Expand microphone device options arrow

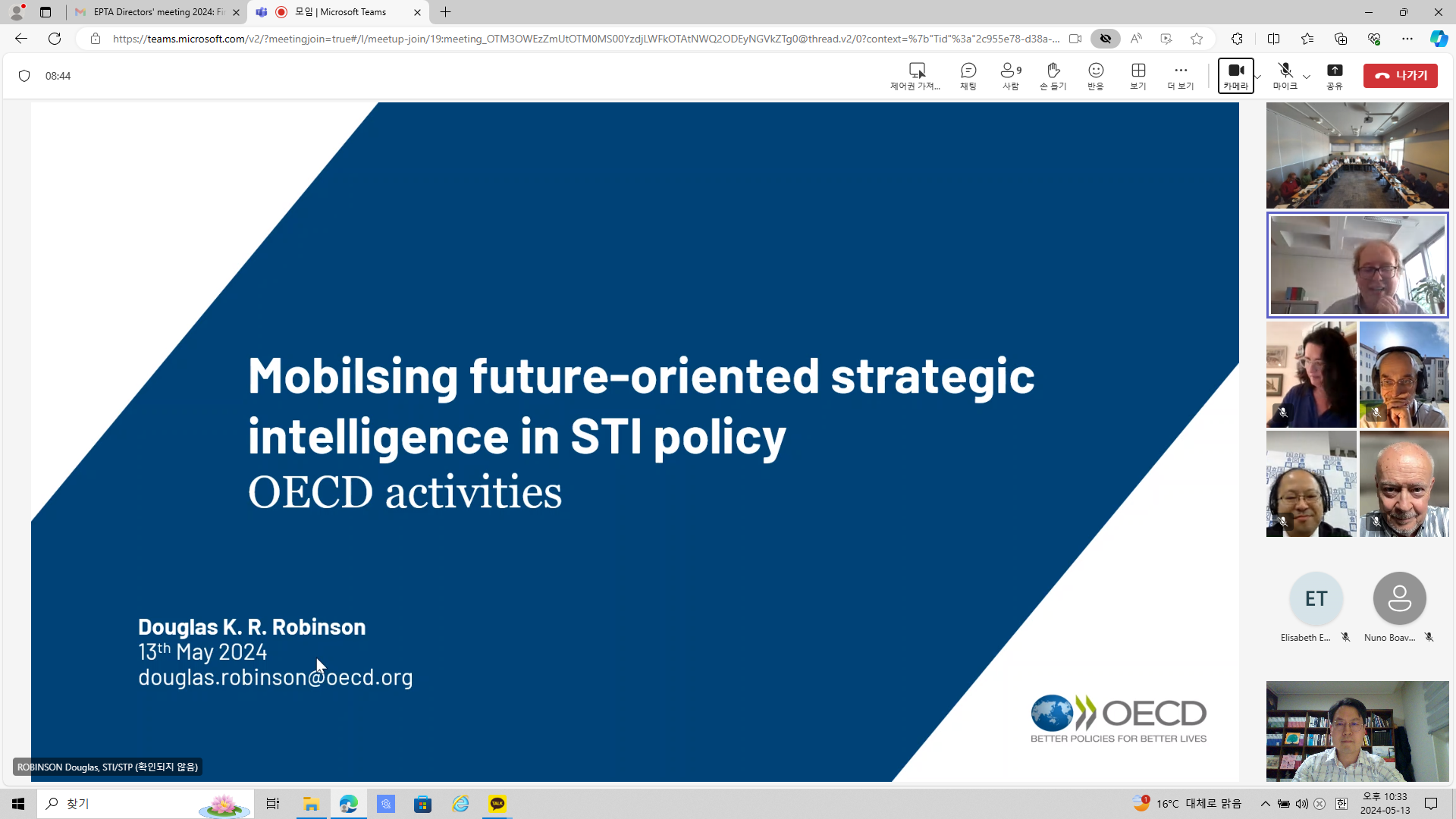tap(1307, 77)
